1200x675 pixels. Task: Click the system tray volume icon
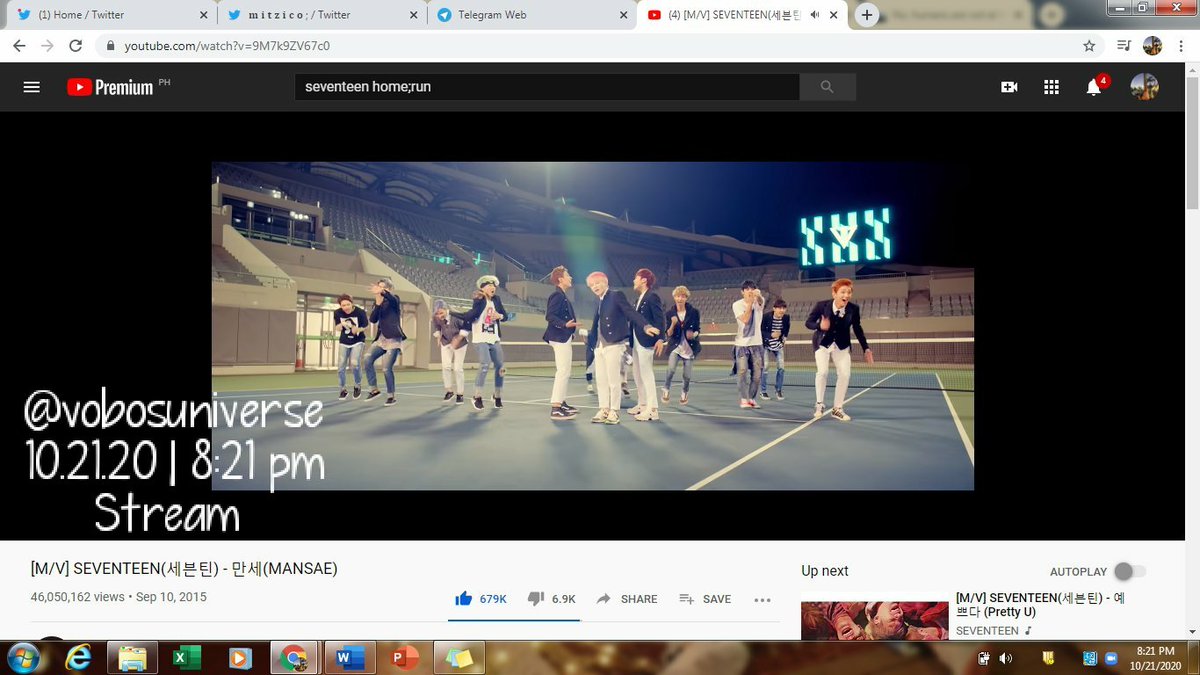tap(1004, 658)
